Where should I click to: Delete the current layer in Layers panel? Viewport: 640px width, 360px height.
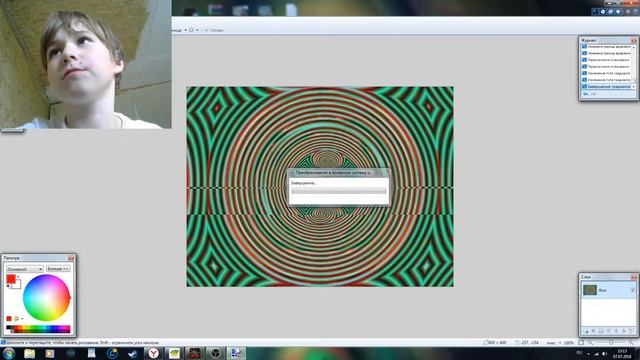(x=593, y=331)
